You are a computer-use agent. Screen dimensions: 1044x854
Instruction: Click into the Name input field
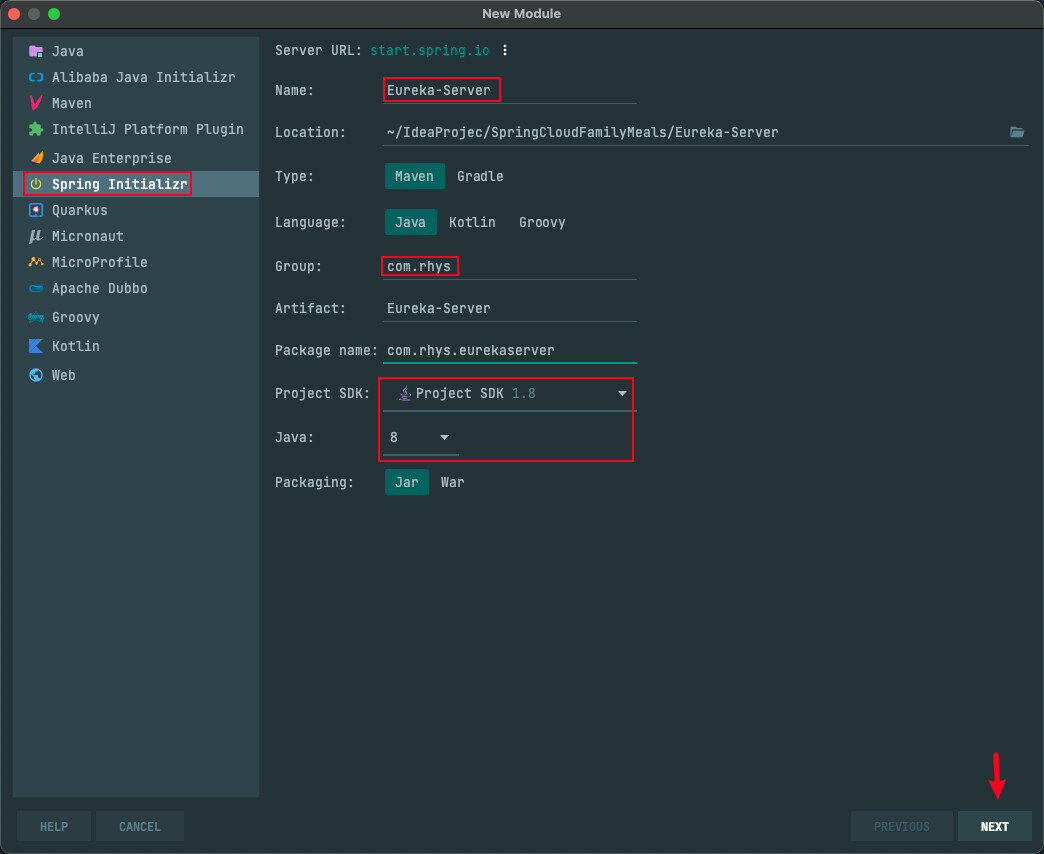pos(509,90)
